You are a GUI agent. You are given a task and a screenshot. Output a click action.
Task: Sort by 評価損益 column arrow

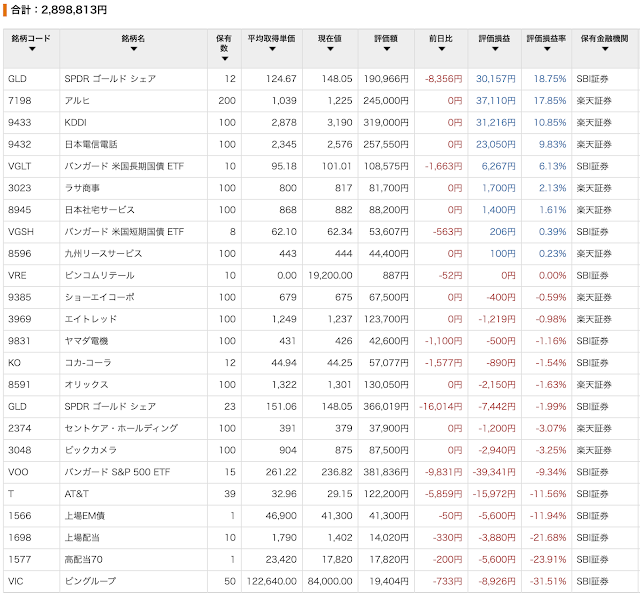495,49
